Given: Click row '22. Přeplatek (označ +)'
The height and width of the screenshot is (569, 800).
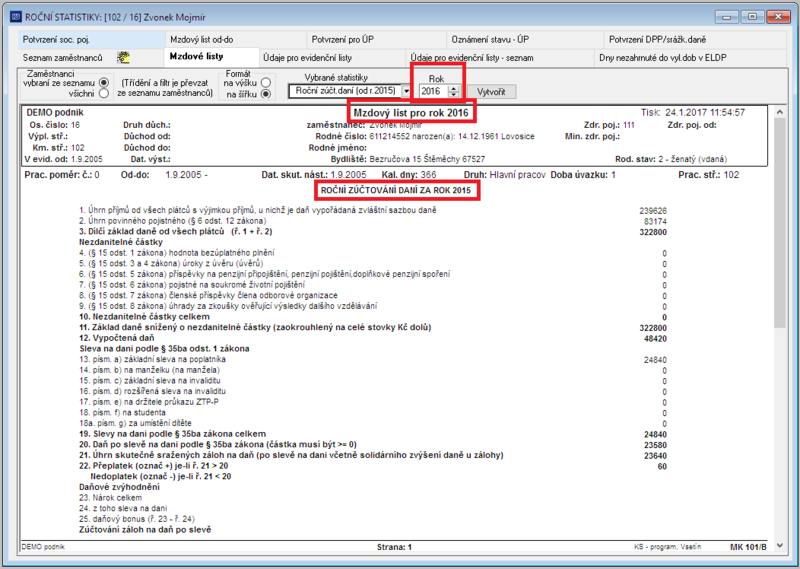Looking at the screenshot, I should tap(373, 466).
